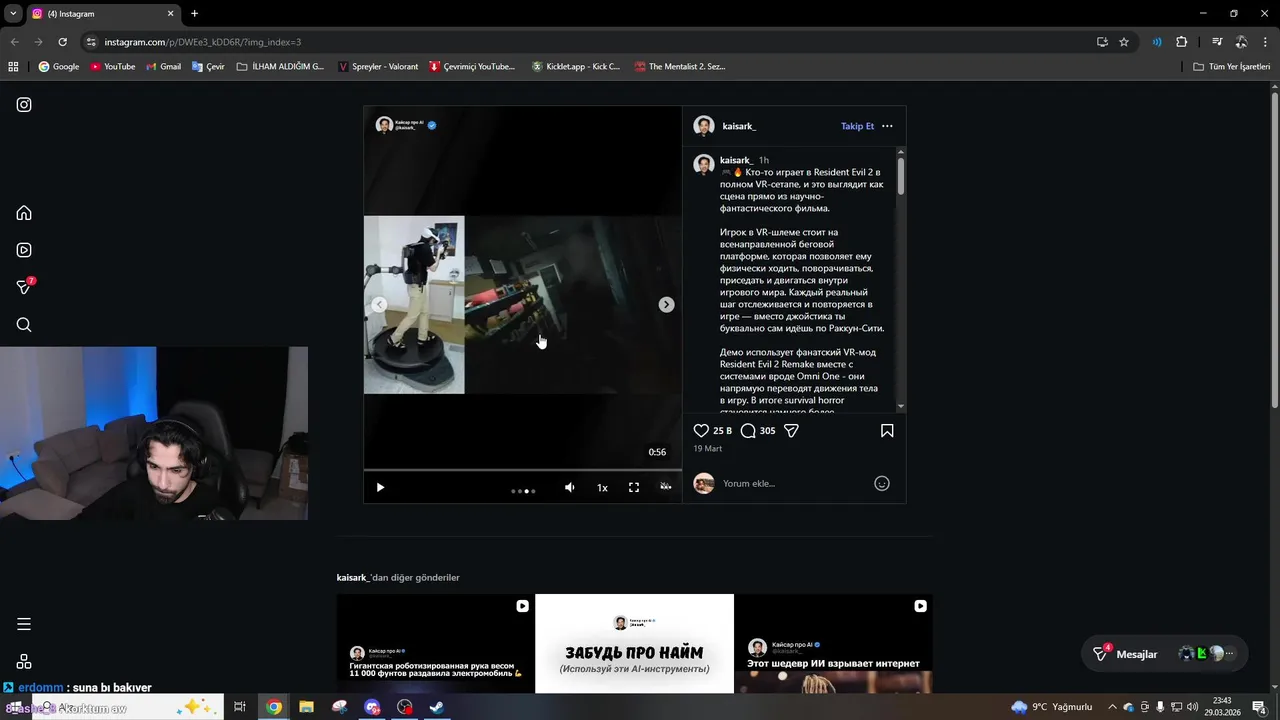Follow kaisark_ with Takip Et

click(857, 126)
